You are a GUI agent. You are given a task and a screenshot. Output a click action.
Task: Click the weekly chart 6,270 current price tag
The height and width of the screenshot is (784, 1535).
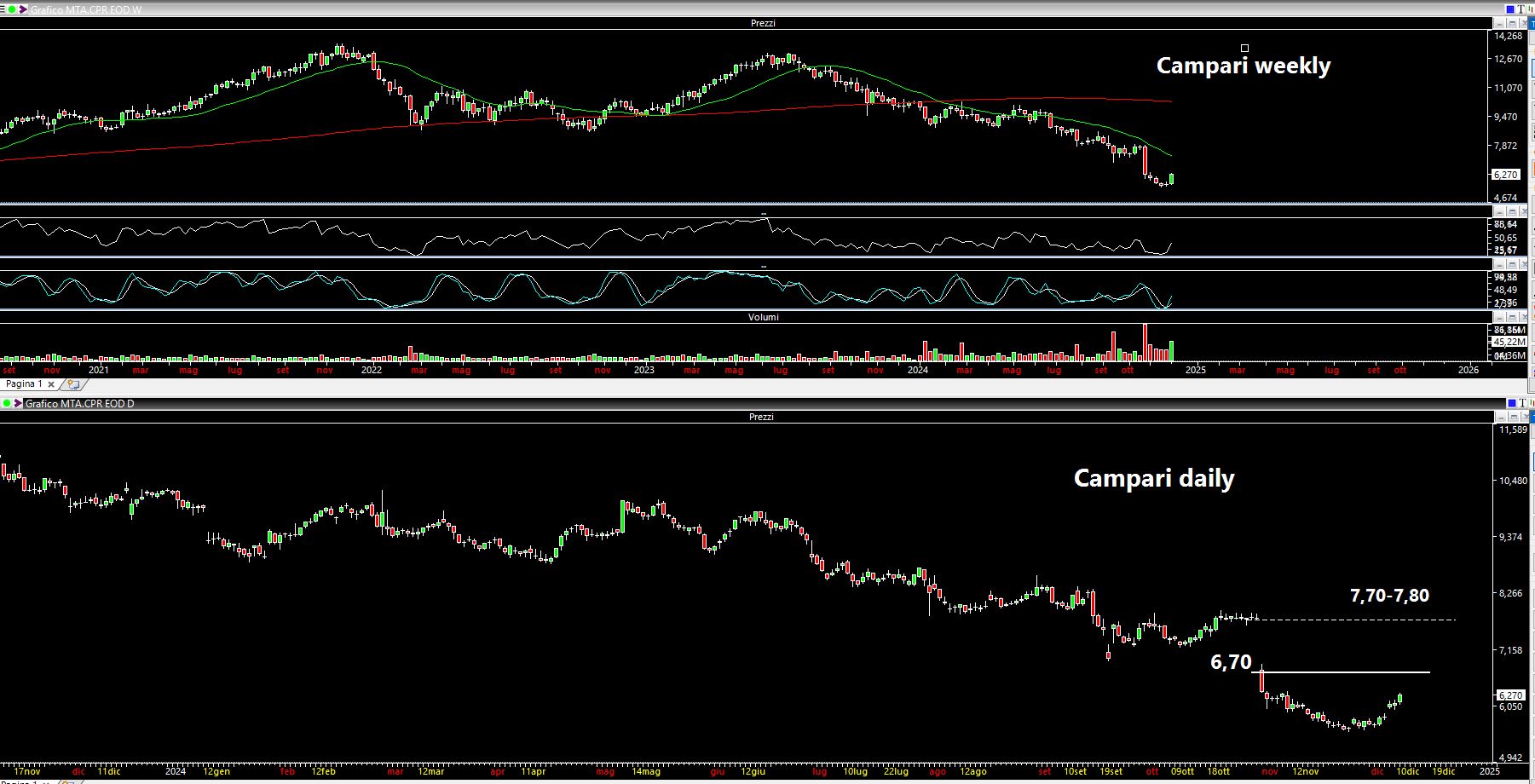1506,175
